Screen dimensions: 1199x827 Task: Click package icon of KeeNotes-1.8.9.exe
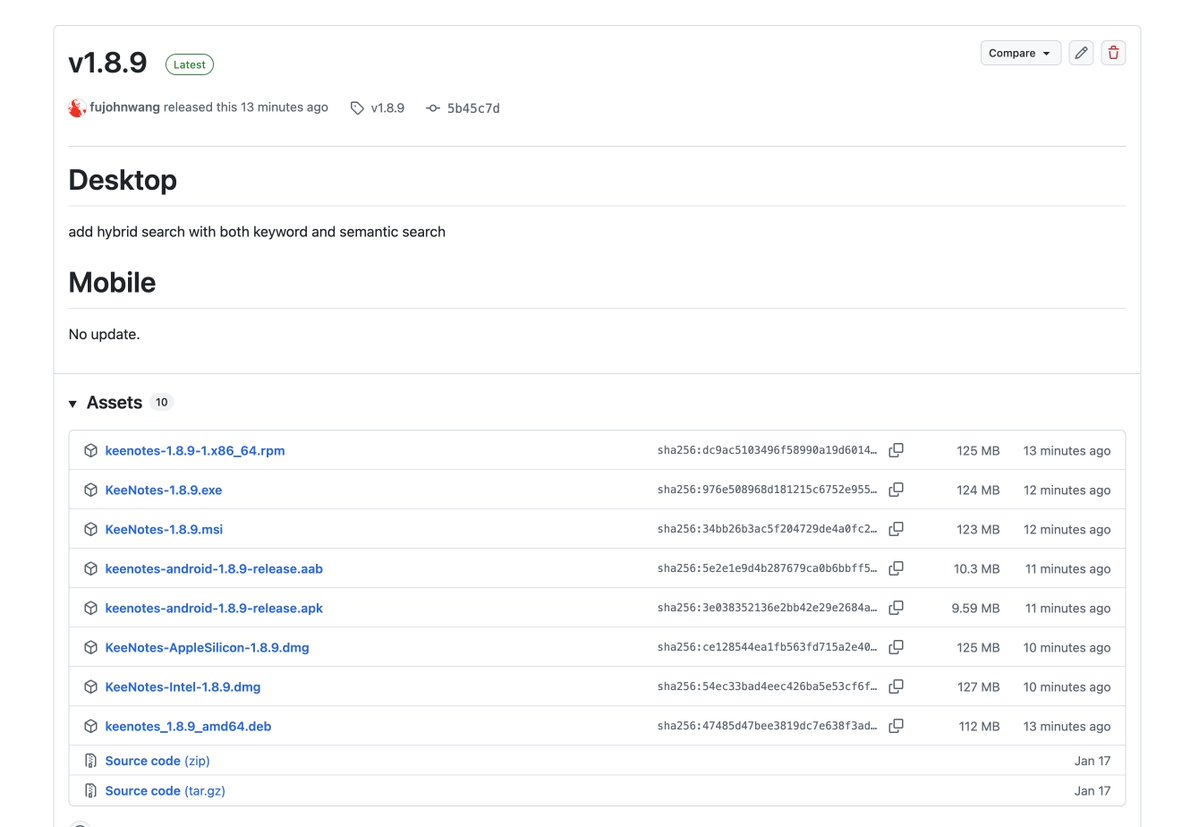click(91, 490)
